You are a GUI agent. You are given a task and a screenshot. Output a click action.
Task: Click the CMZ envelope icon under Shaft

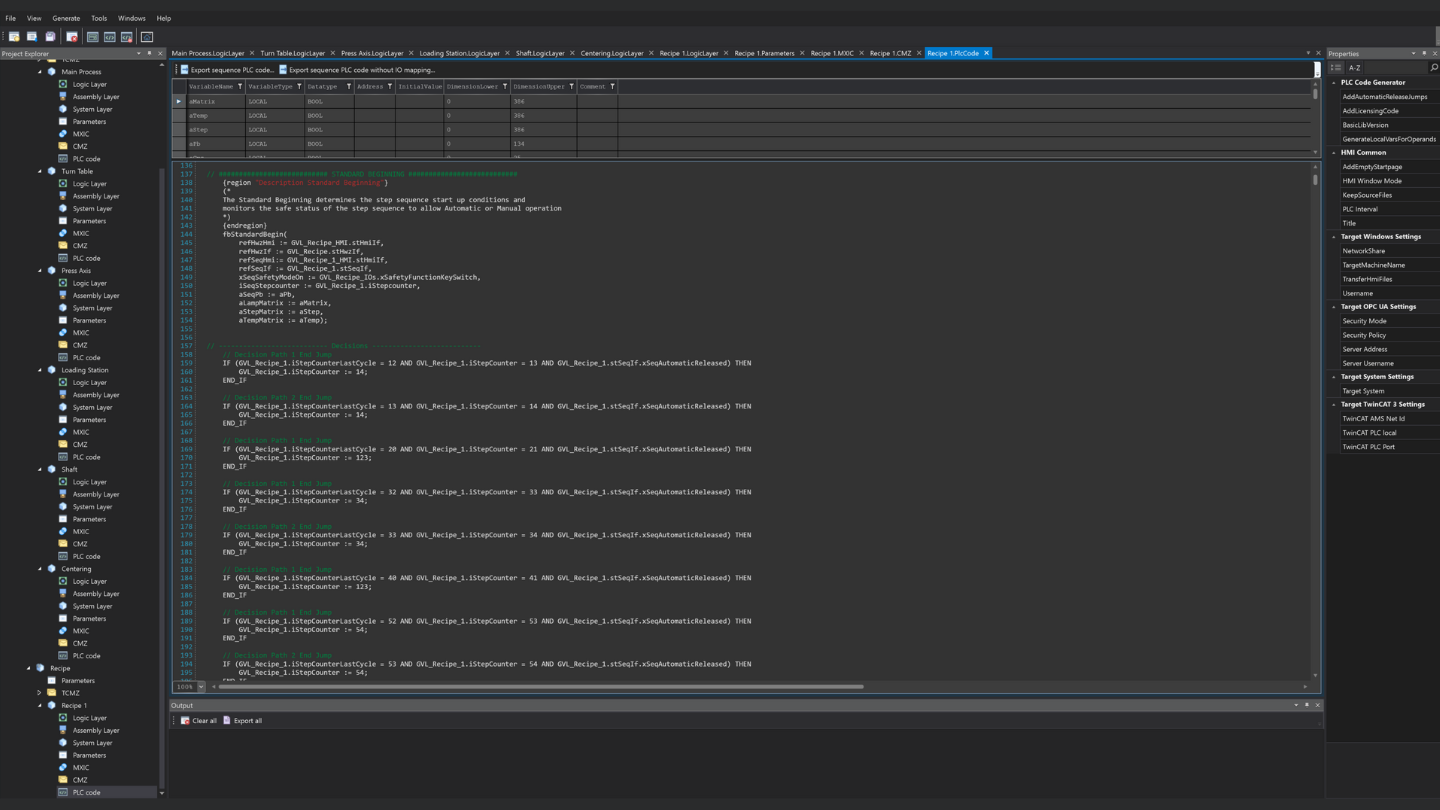pyautogui.click(x=63, y=544)
